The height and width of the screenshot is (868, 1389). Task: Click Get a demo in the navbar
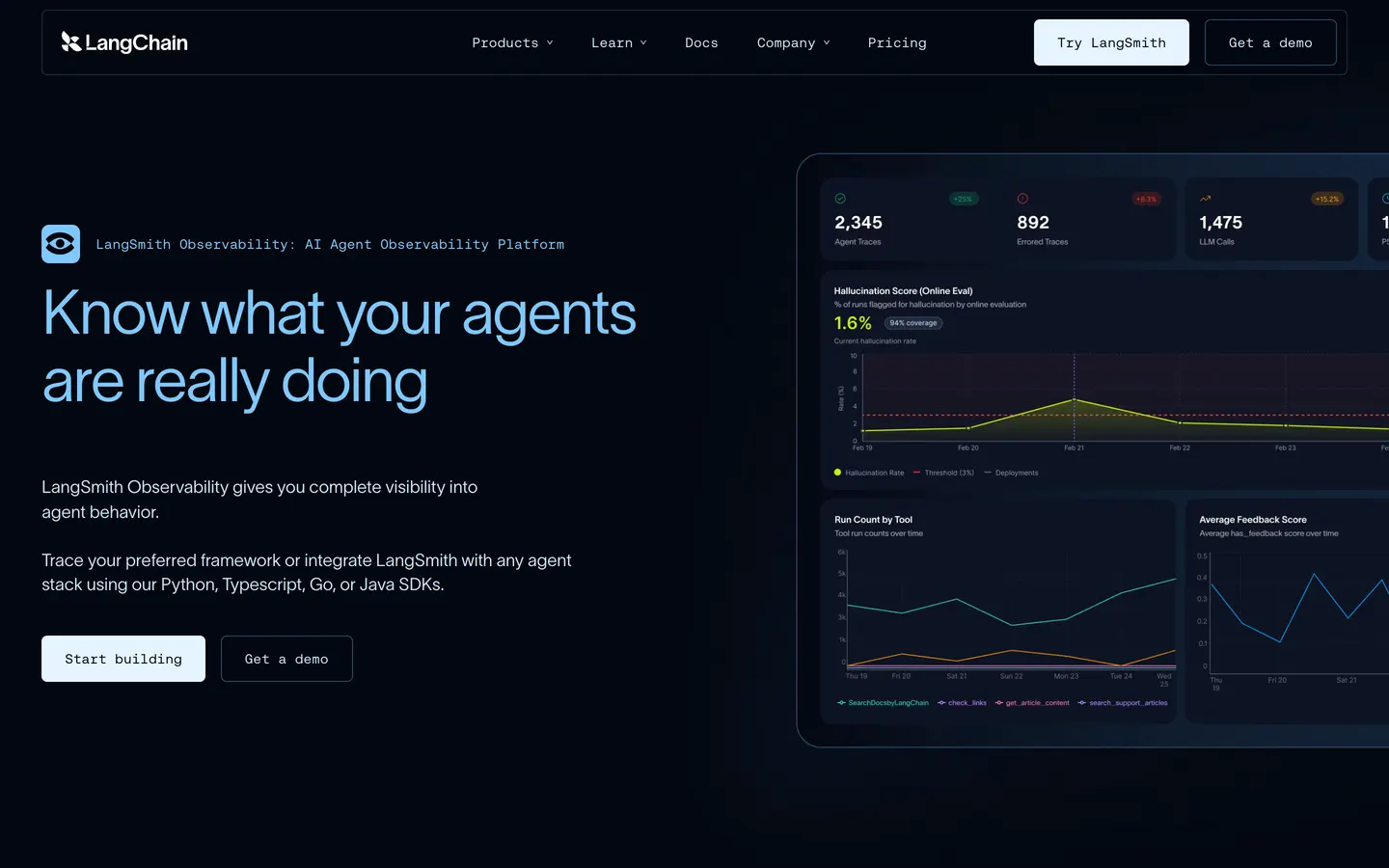pos(1270,42)
